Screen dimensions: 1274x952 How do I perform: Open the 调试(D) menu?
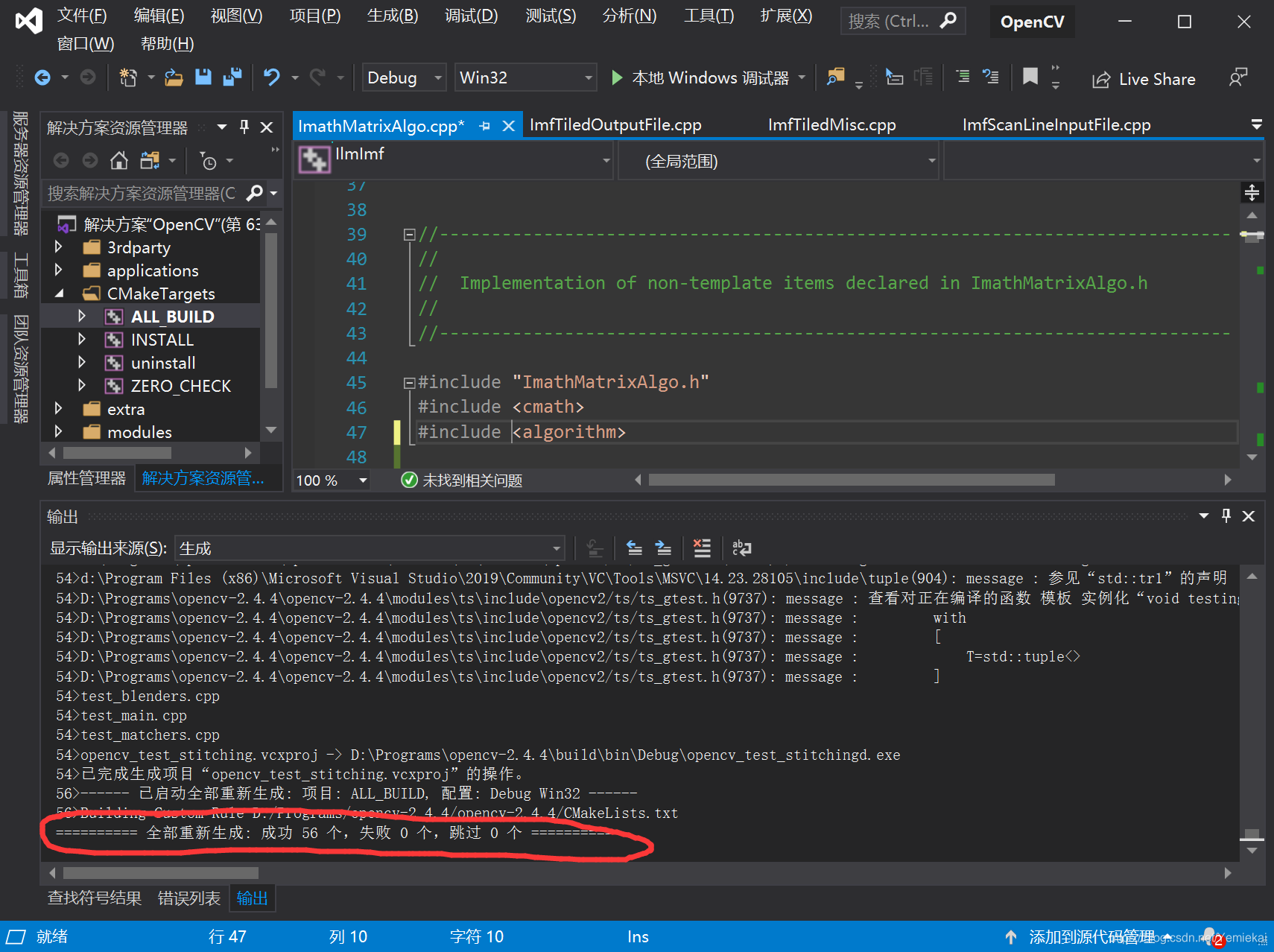471,16
